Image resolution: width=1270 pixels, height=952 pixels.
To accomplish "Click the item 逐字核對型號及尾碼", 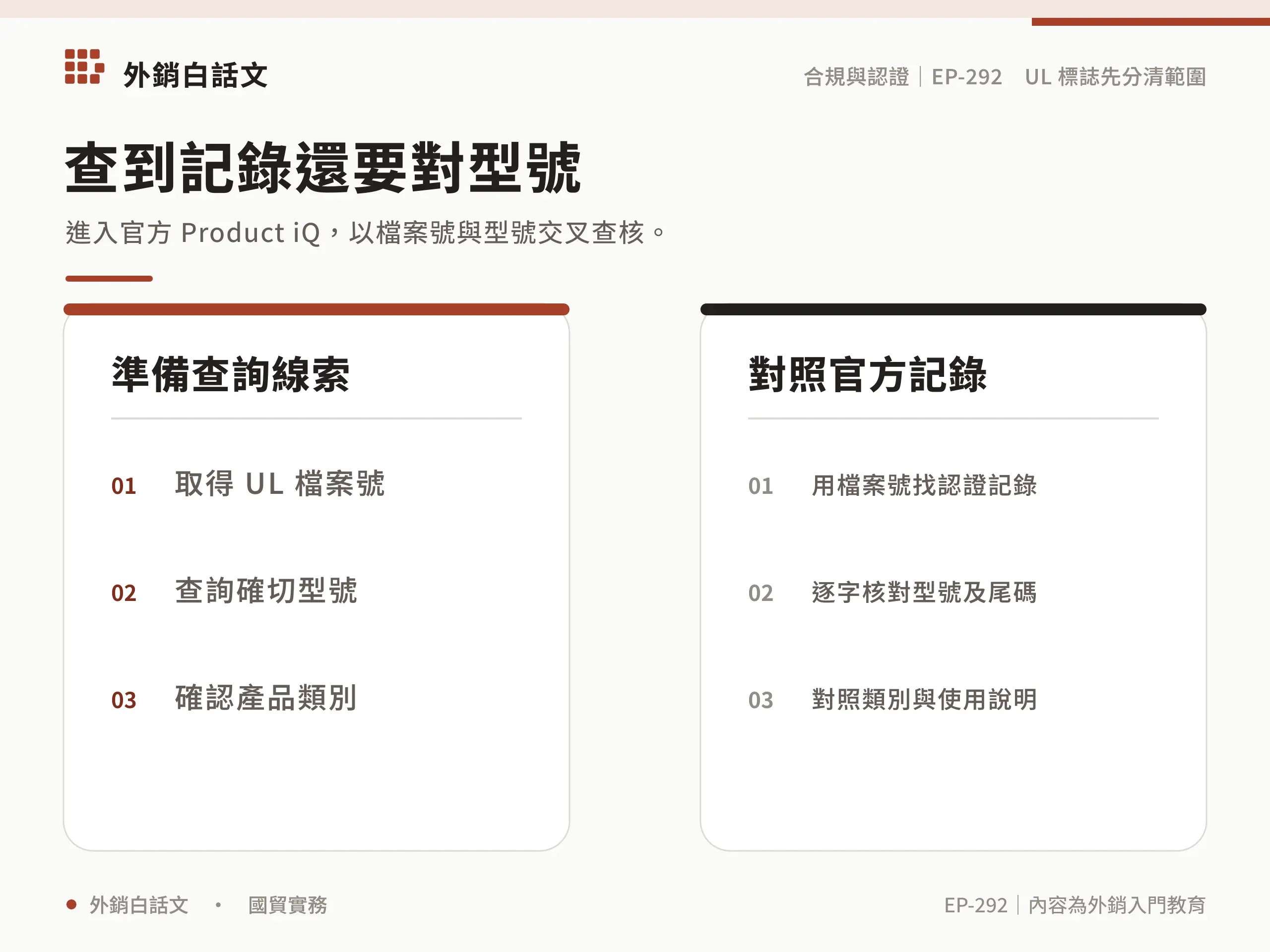I will [924, 592].
